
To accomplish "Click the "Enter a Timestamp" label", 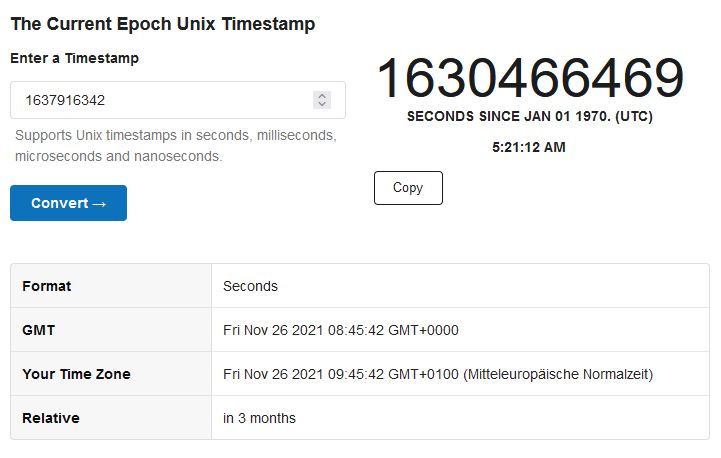I will pos(75,58).
